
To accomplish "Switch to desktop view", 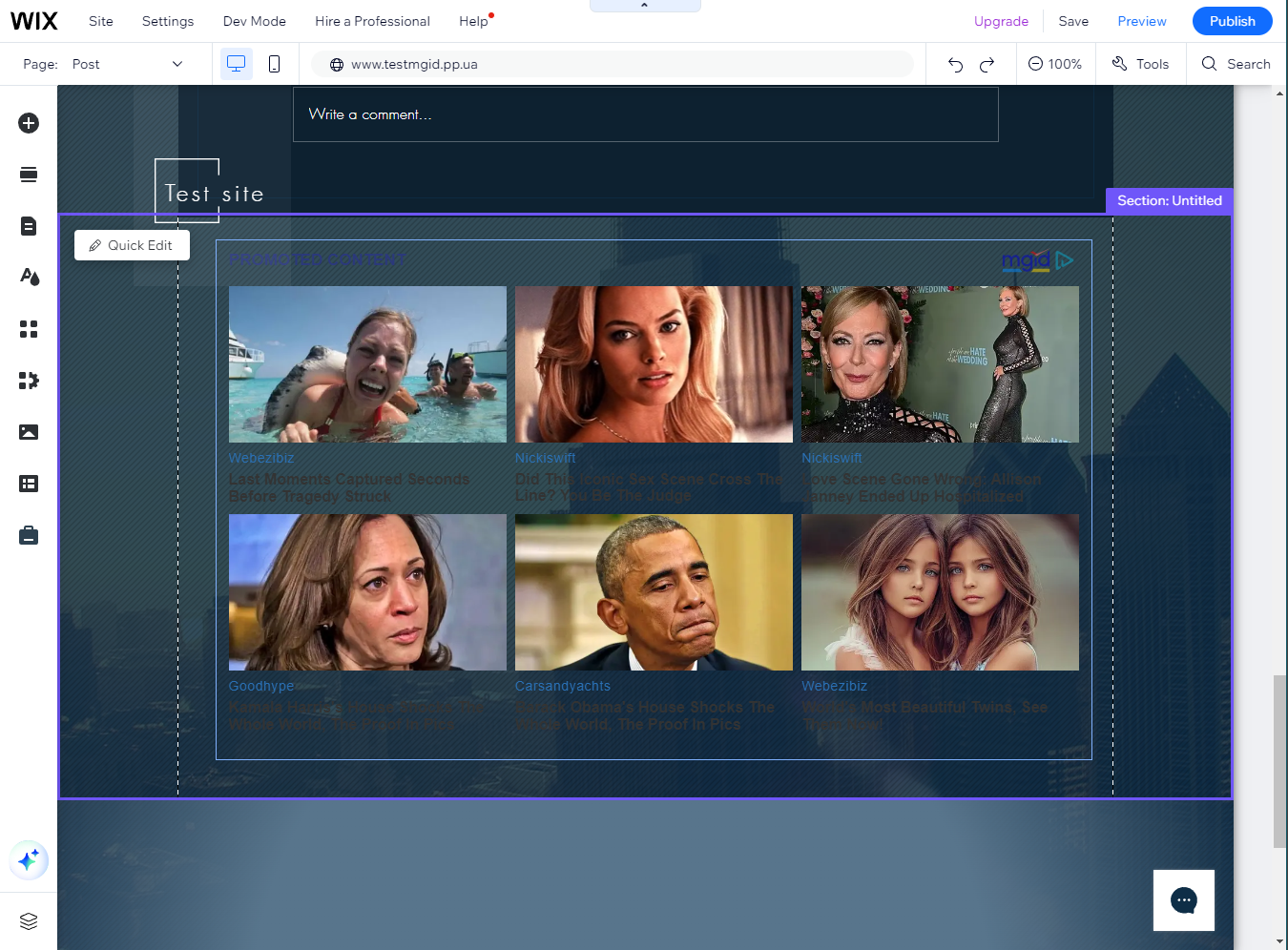I will pos(236,64).
